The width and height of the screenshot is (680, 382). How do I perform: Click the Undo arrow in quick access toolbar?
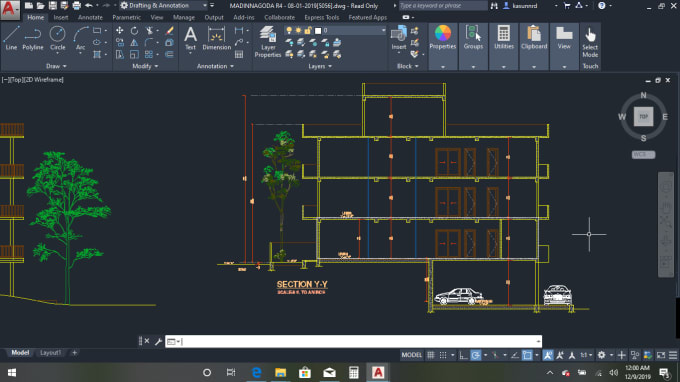89,6
